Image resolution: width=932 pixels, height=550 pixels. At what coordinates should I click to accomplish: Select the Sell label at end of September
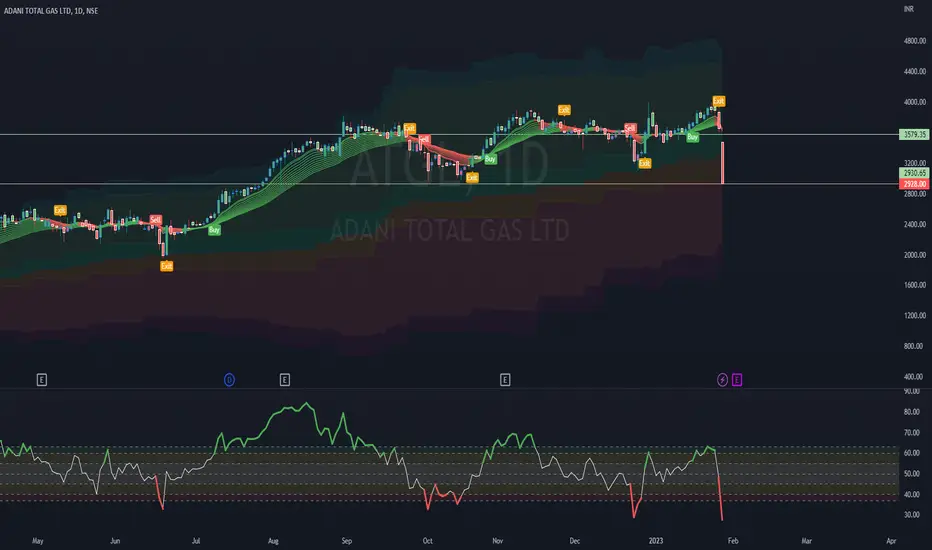424,140
